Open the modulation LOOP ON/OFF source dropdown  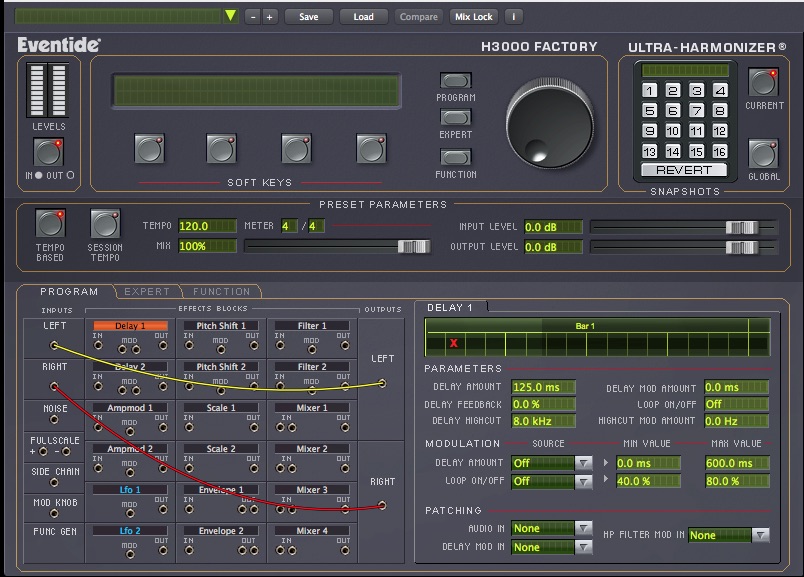[582, 482]
